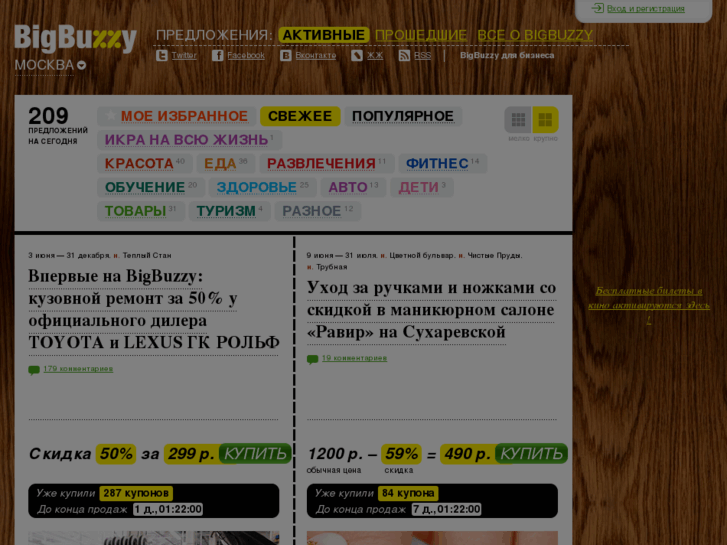Filter by Икра на всю жизнь
The width and height of the screenshot is (727, 545).
[x=189, y=140]
